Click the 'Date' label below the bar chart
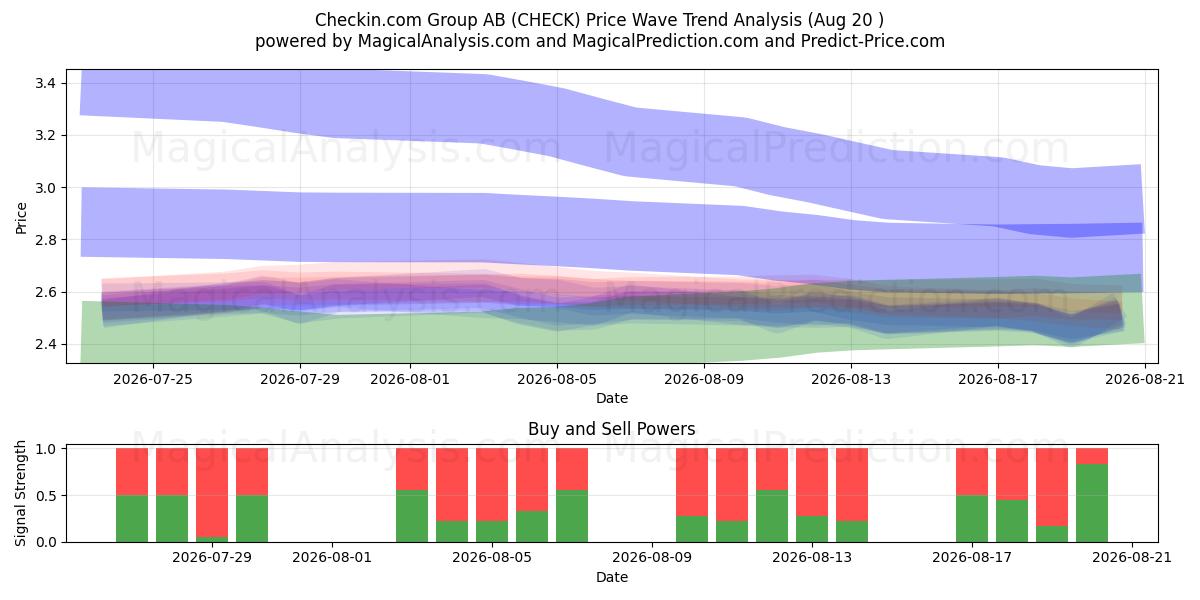 612,577
